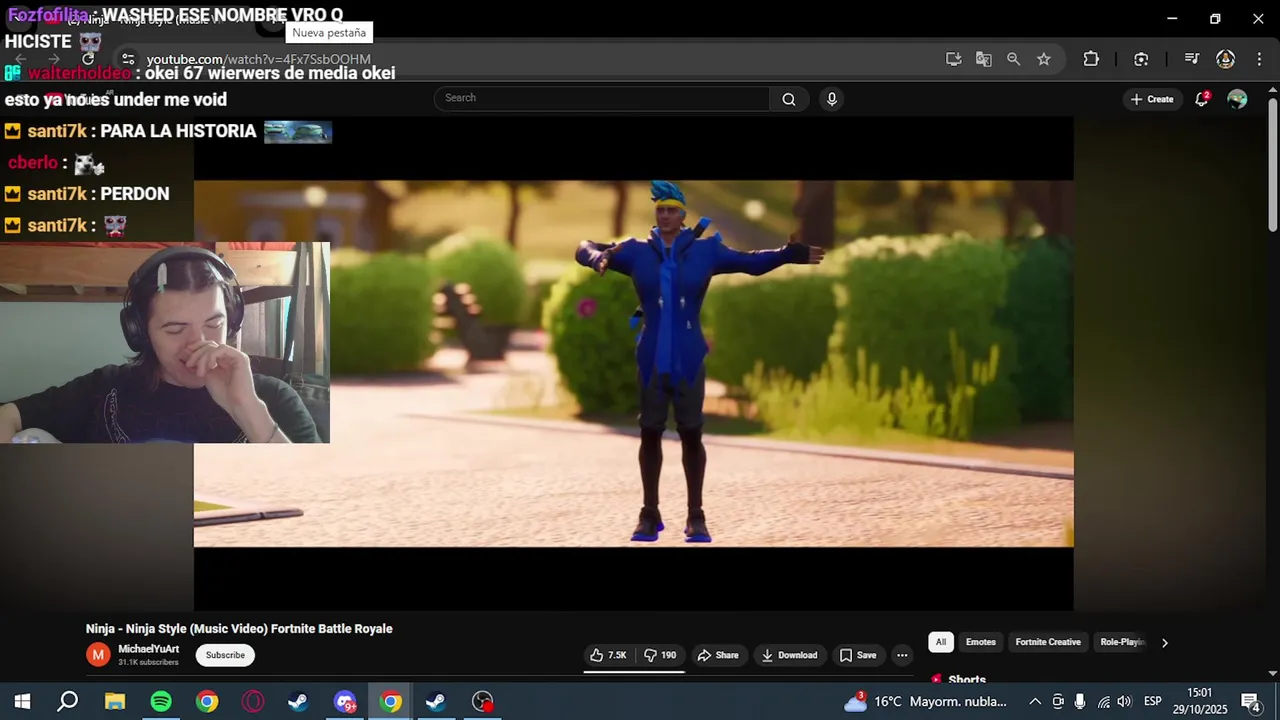The height and width of the screenshot is (720, 1280).
Task: Click the YouTube search magnifier button
Action: click(789, 99)
